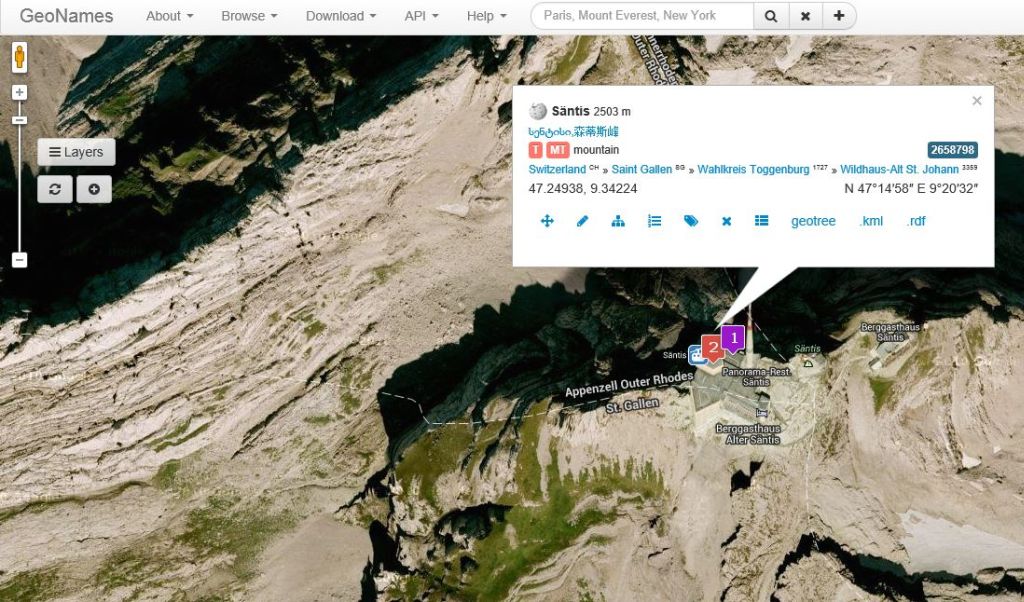Open the API menu
The height and width of the screenshot is (602, 1024).
(x=421, y=16)
